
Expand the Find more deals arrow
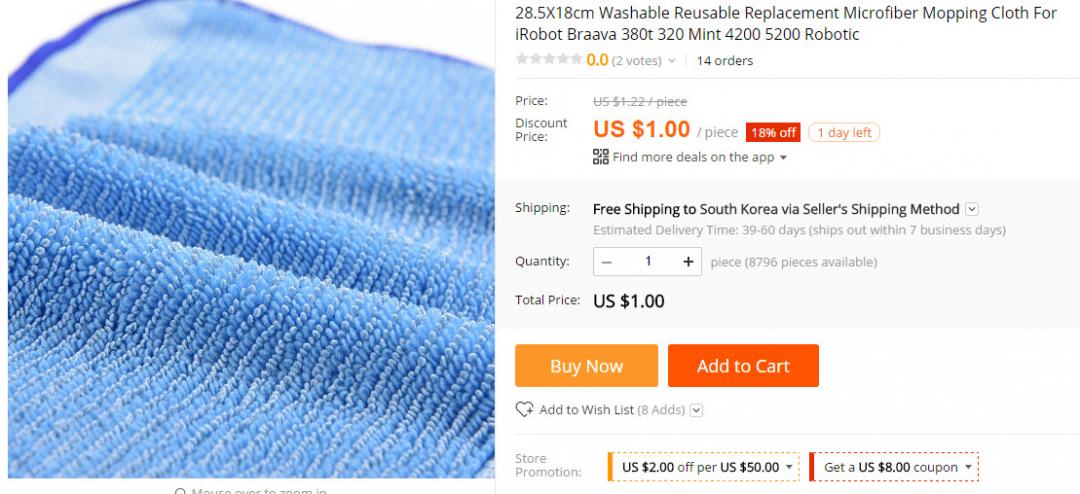(x=783, y=158)
